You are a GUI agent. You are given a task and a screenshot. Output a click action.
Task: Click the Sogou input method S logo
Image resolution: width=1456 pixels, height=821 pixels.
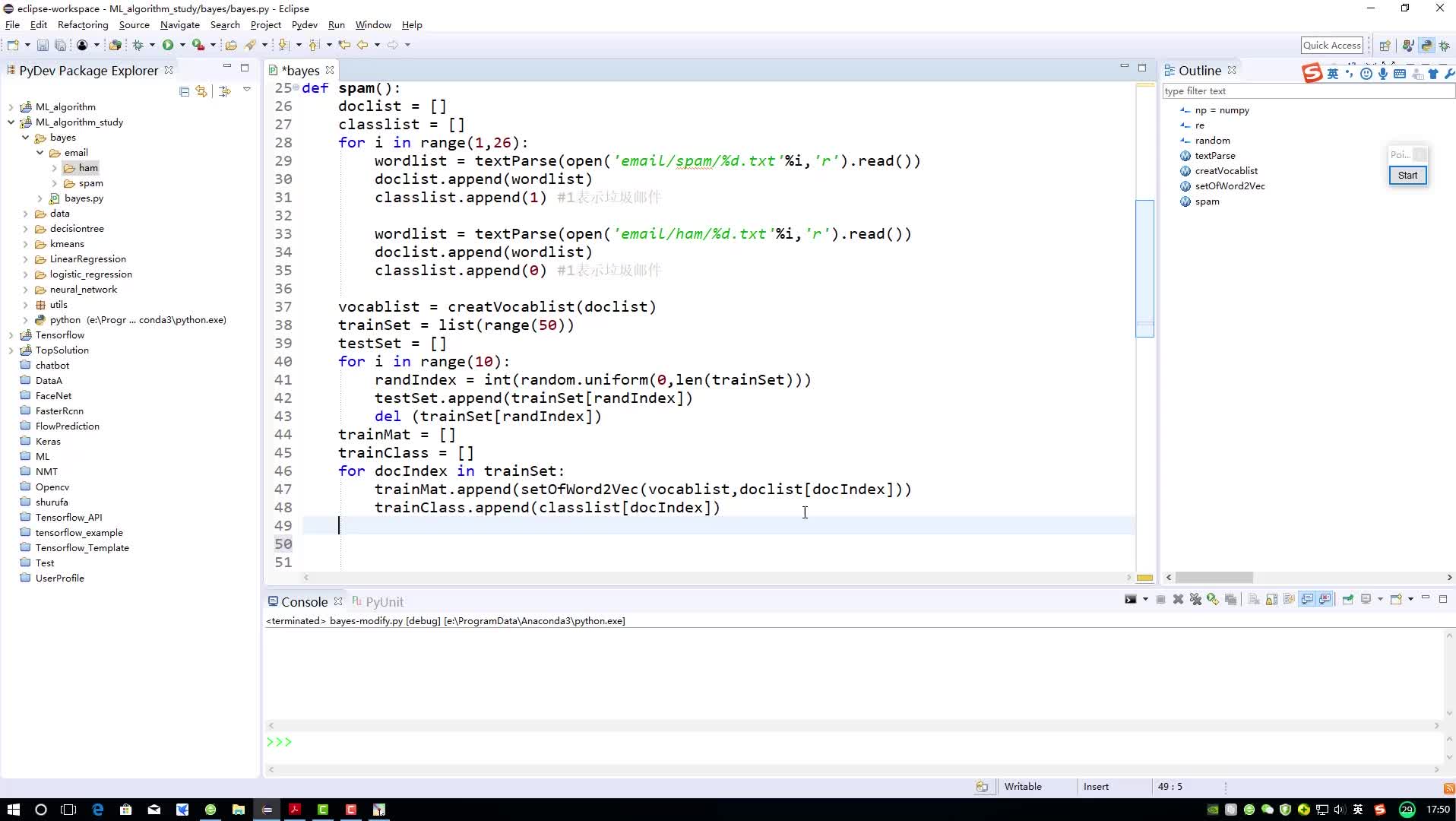click(1312, 74)
